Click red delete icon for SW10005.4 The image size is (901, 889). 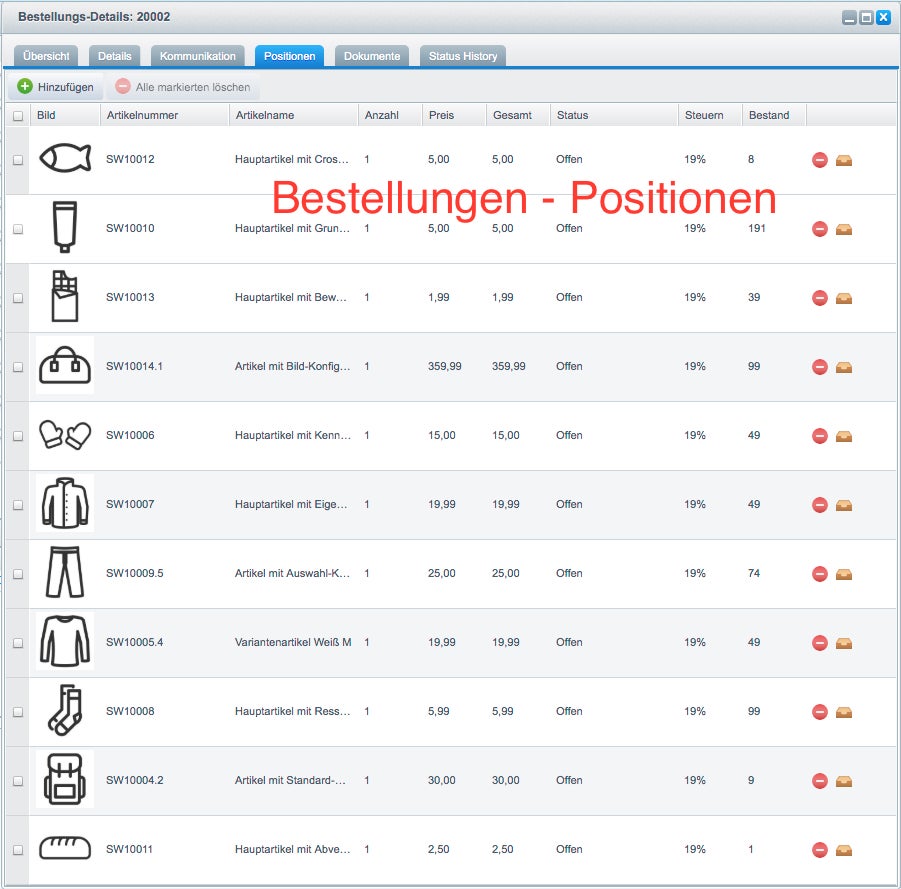click(819, 642)
